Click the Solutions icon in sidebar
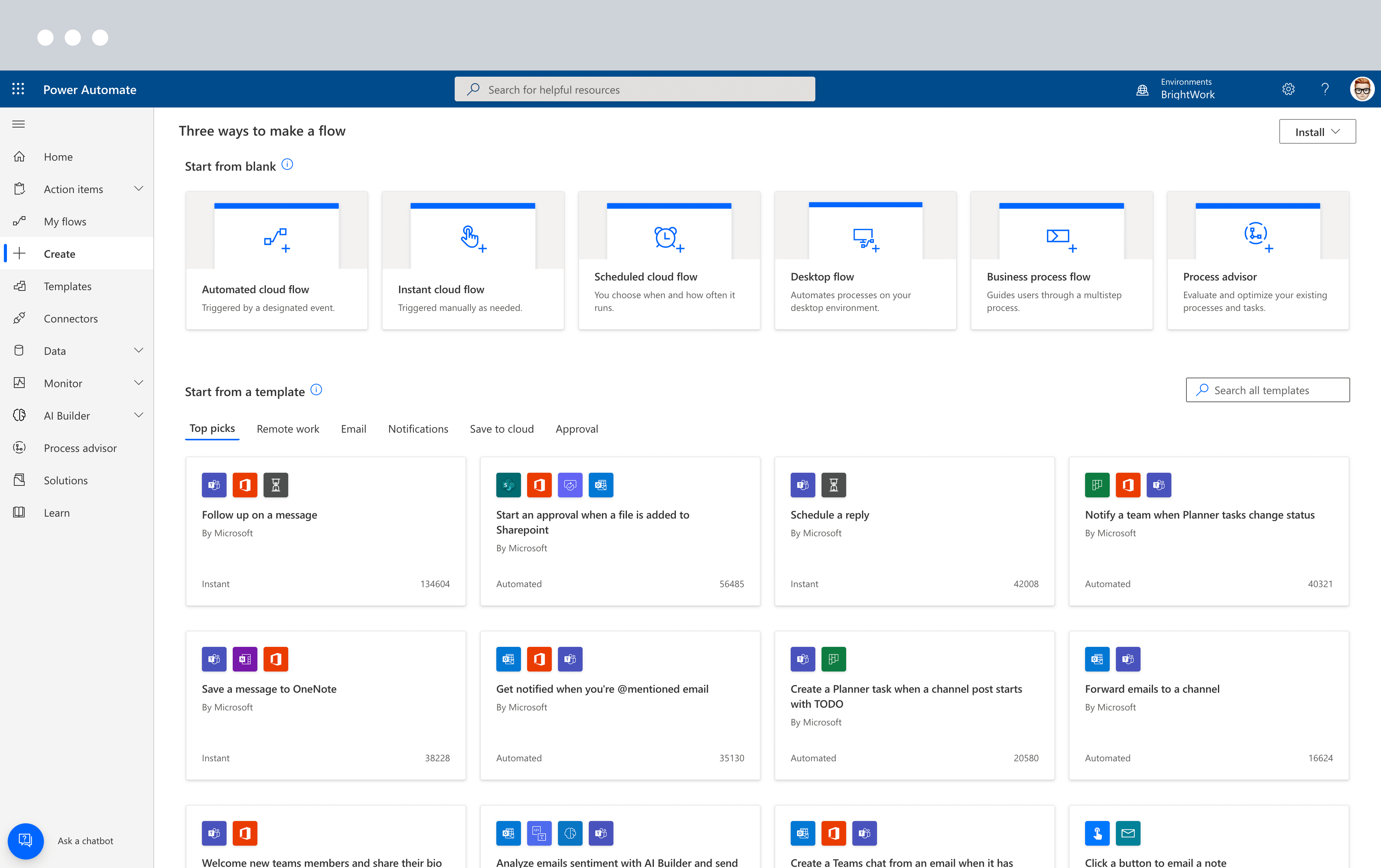 click(x=20, y=480)
